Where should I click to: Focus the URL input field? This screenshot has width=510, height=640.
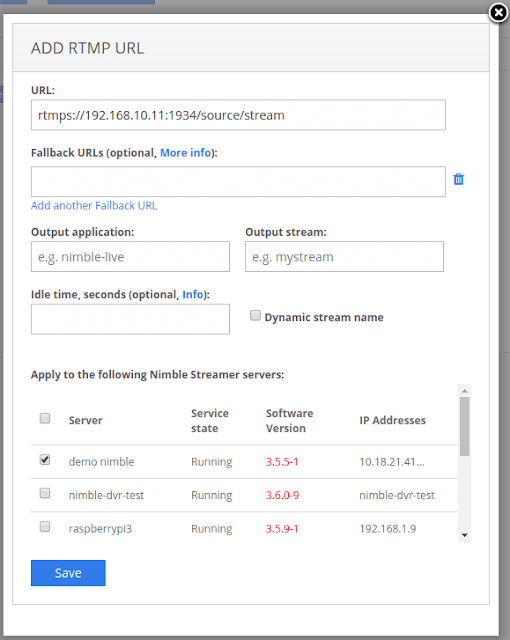coord(238,115)
